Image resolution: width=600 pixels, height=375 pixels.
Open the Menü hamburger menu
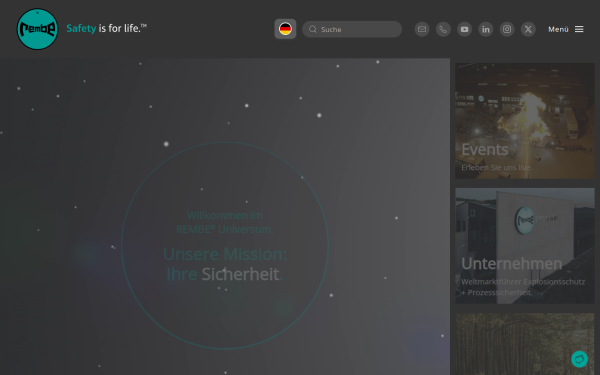(566, 29)
